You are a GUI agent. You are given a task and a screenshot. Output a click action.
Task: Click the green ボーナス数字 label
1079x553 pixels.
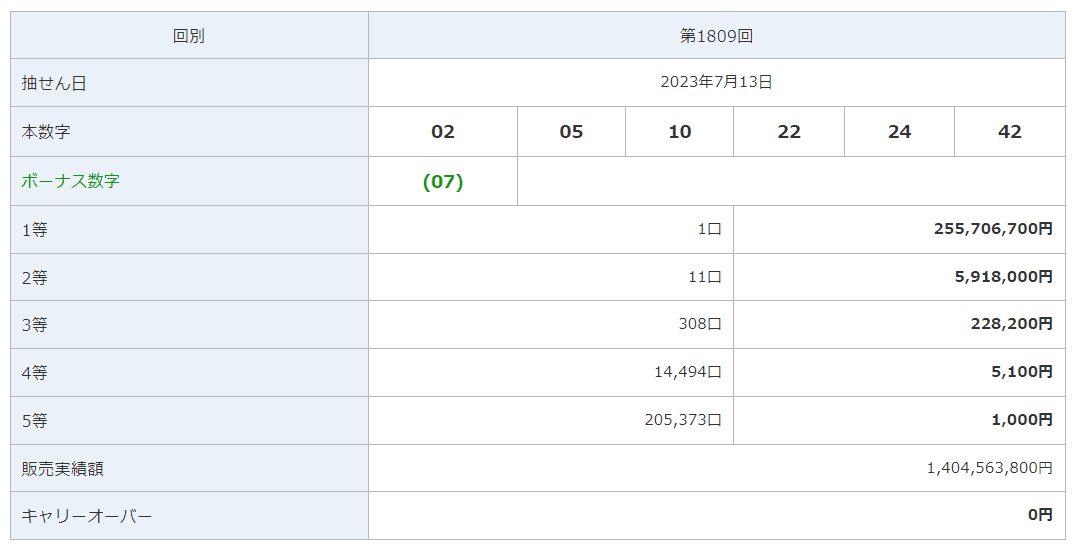pyautogui.click(x=71, y=182)
